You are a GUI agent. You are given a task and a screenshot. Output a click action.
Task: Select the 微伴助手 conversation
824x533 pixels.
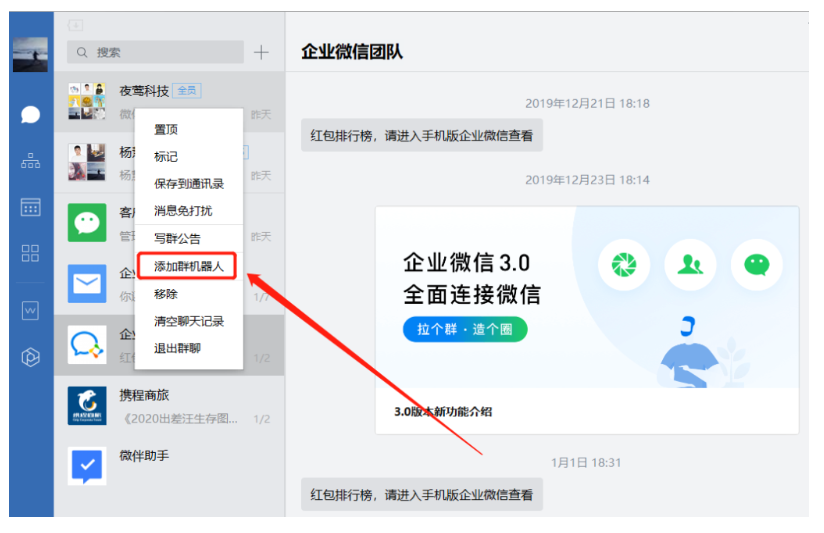coord(170,467)
